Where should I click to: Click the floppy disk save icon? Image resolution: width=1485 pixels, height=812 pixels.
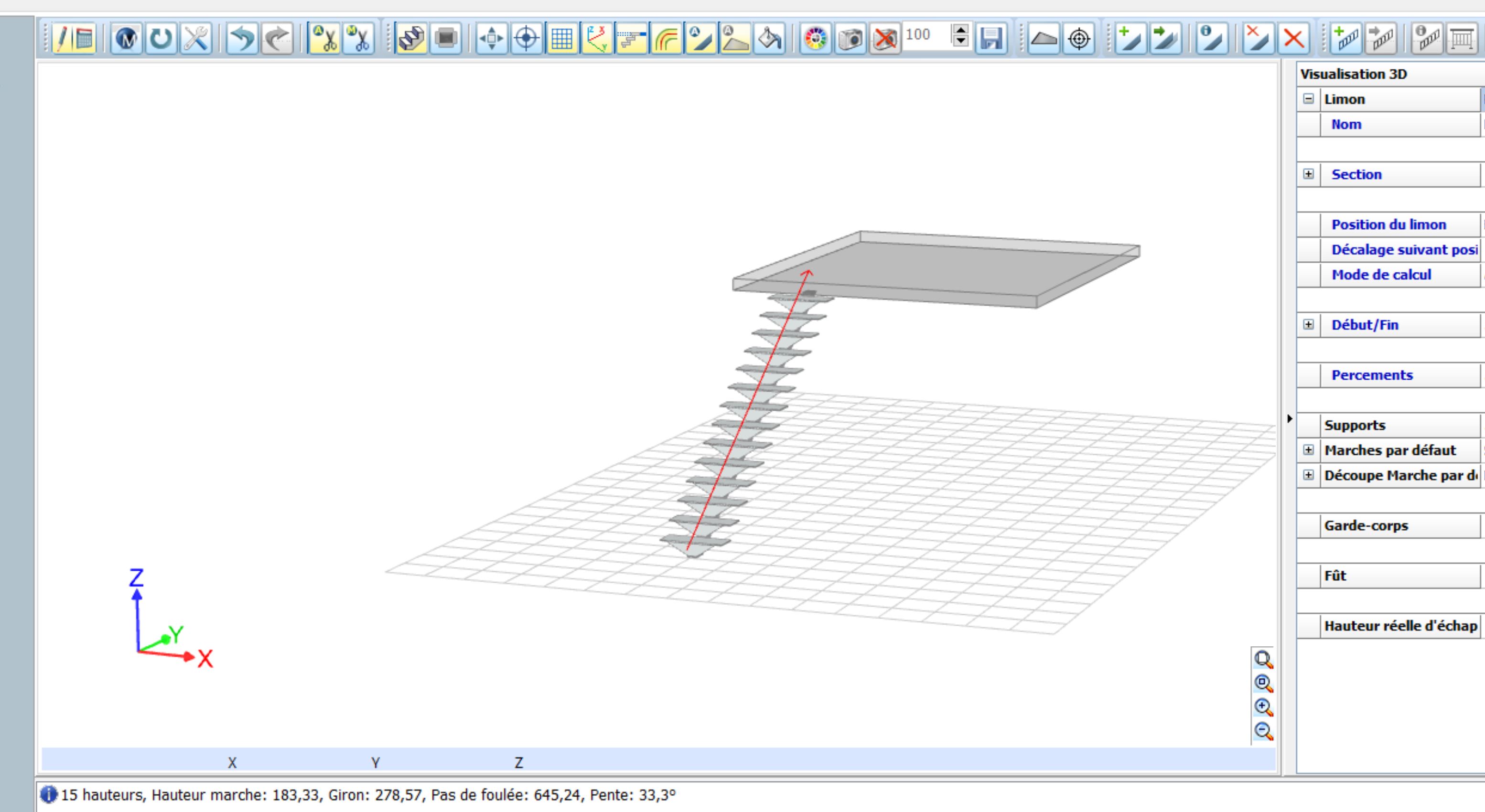point(991,39)
